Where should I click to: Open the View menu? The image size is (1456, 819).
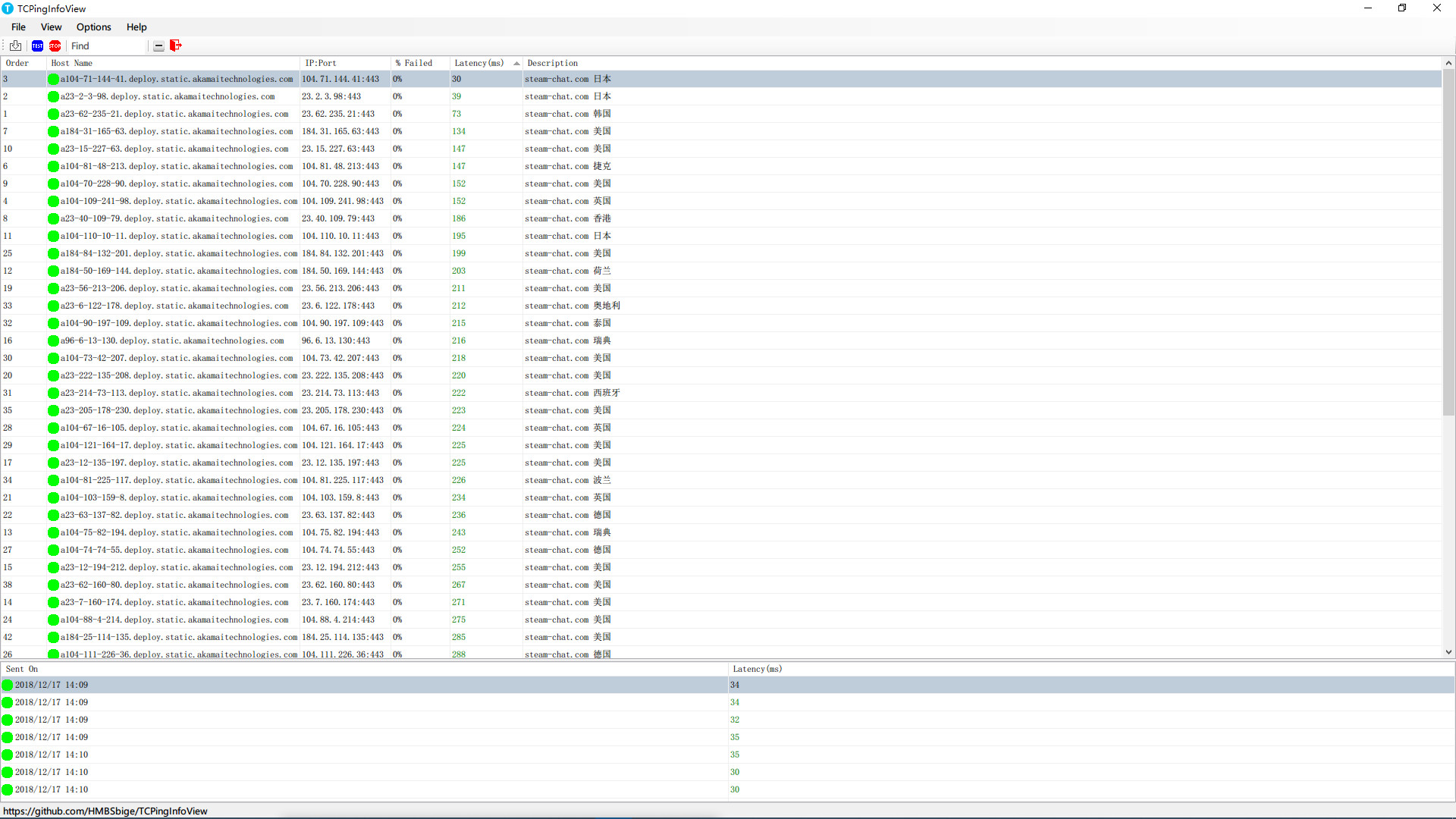click(50, 27)
